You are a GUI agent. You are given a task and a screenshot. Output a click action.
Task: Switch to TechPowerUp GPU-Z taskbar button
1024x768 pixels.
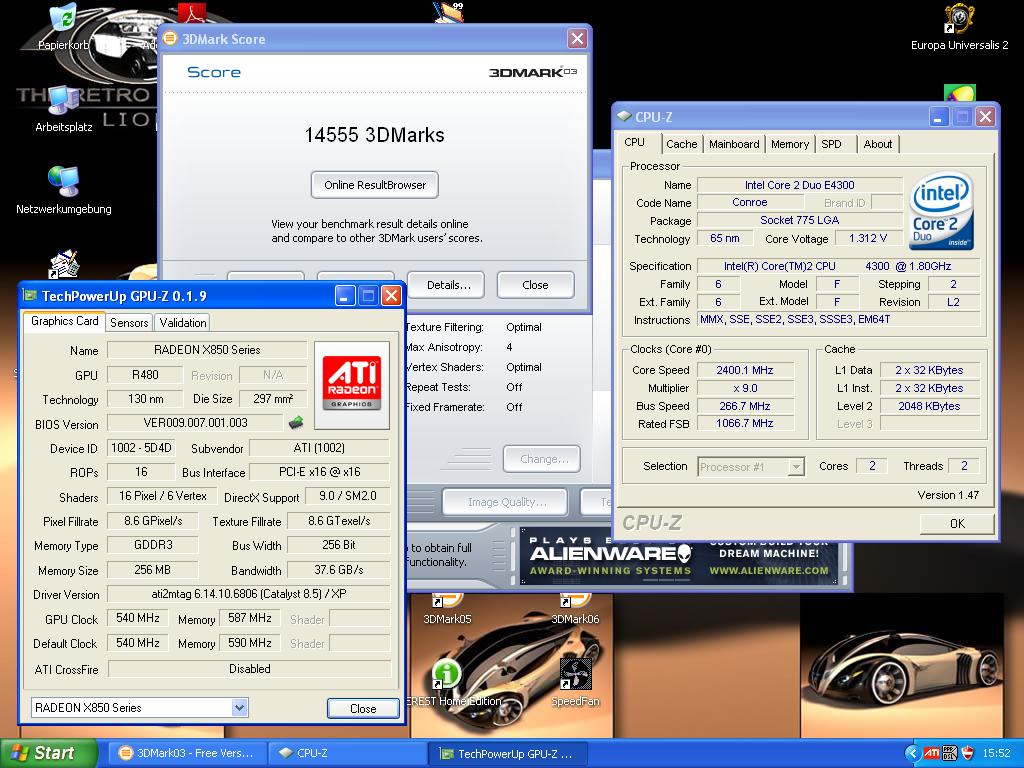click(x=508, y=753)
